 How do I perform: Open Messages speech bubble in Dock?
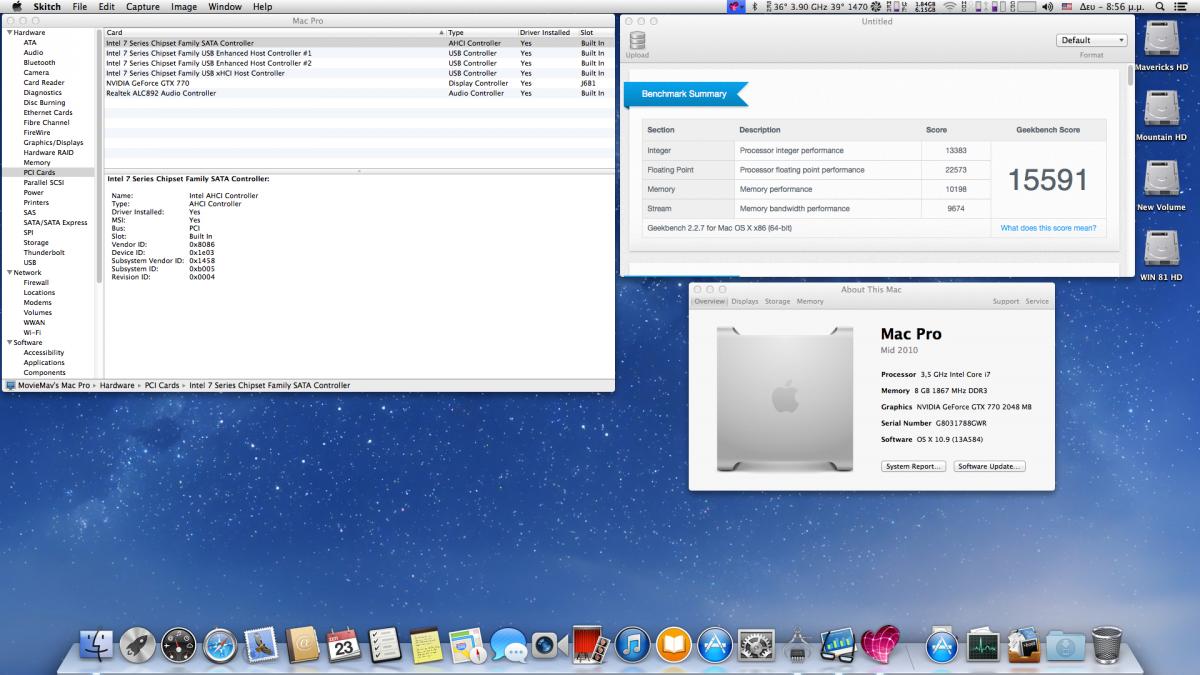point(509,646)
